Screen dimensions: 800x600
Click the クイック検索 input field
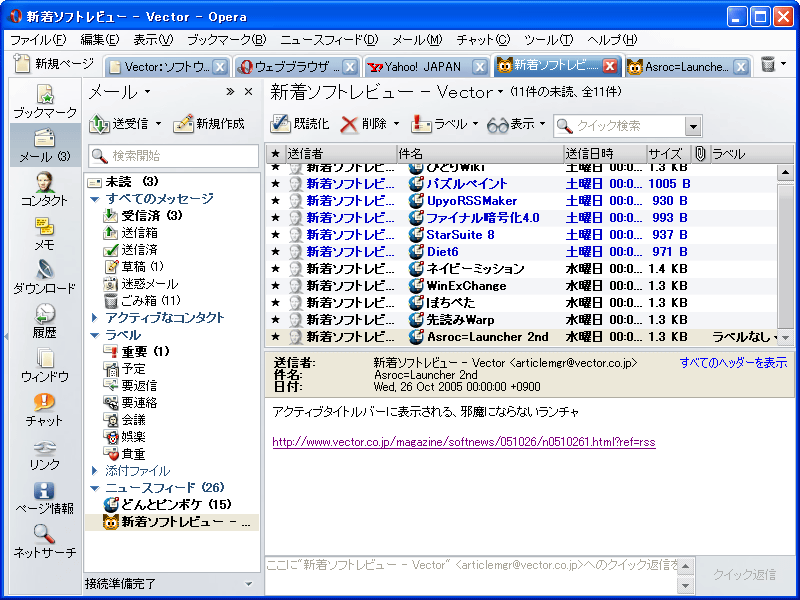click(619, 126)
